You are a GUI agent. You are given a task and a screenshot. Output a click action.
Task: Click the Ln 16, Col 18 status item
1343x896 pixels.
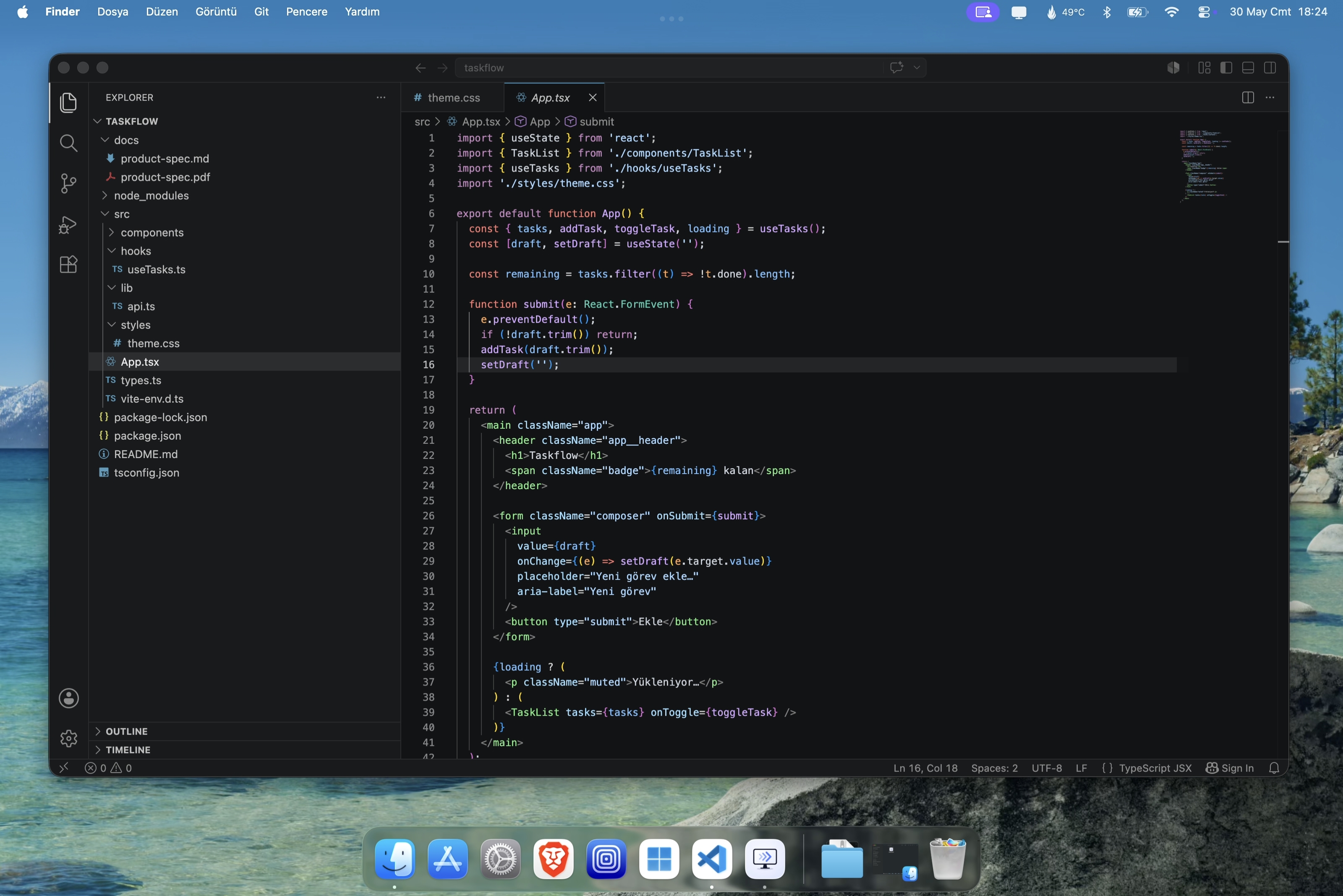coord(925,768)
